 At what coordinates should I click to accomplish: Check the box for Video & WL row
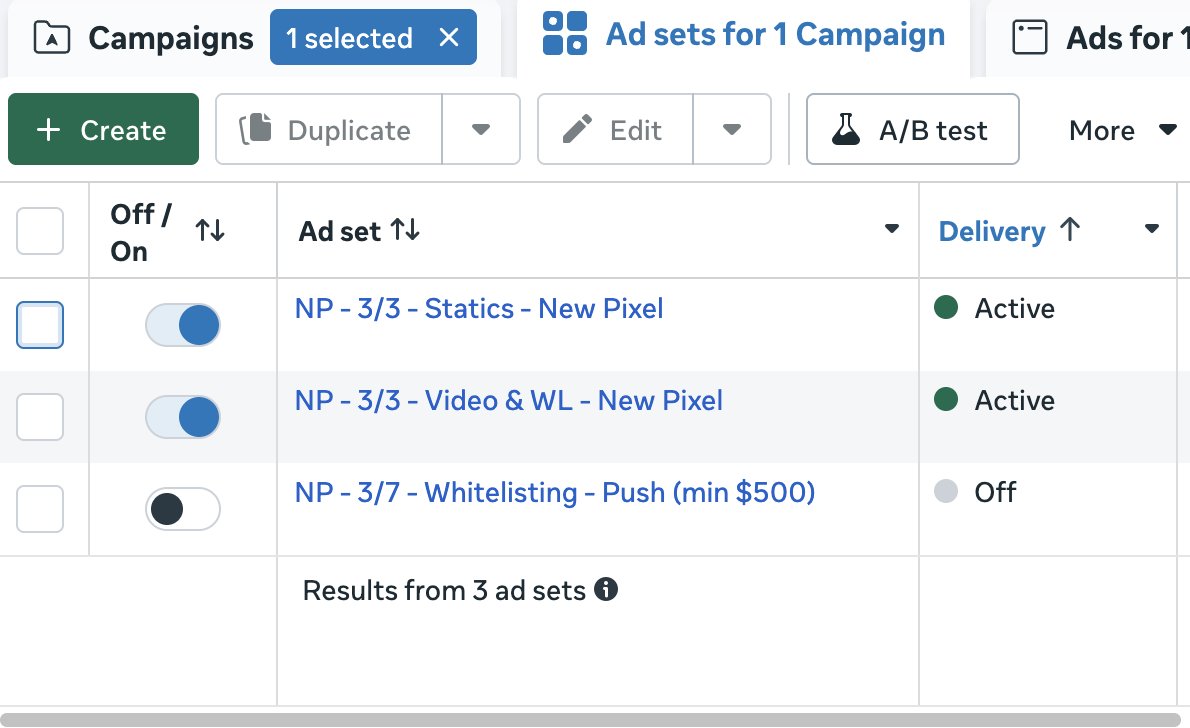(40, 417)
